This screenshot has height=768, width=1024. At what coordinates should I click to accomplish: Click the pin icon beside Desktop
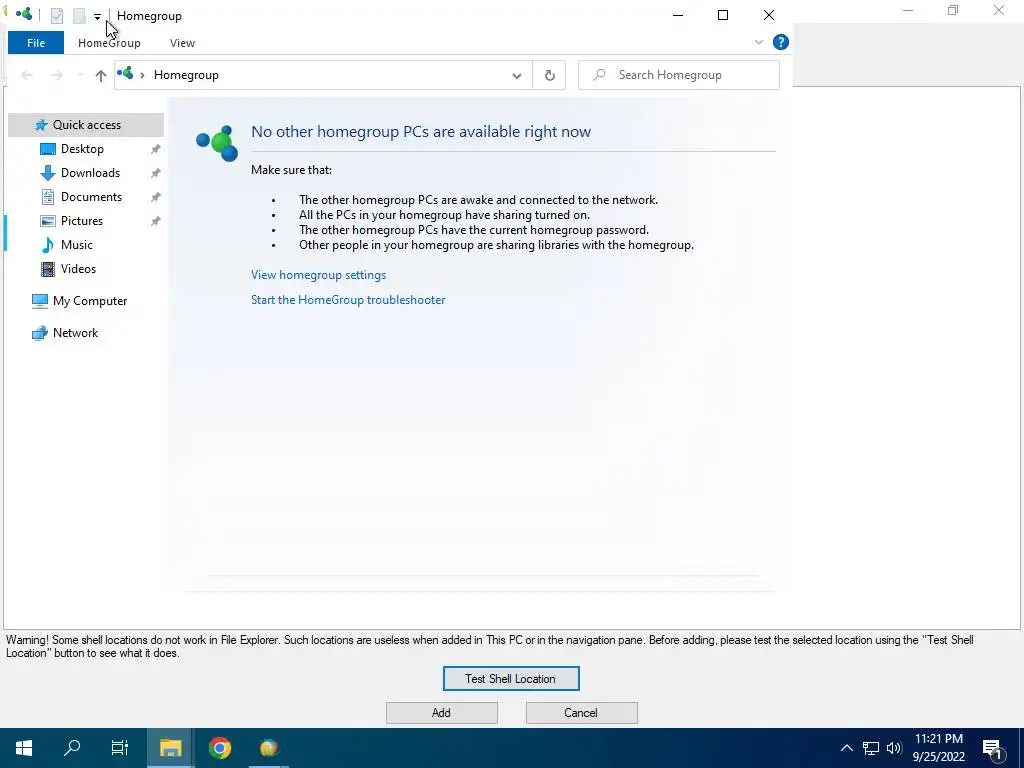[x=155, y=150]
